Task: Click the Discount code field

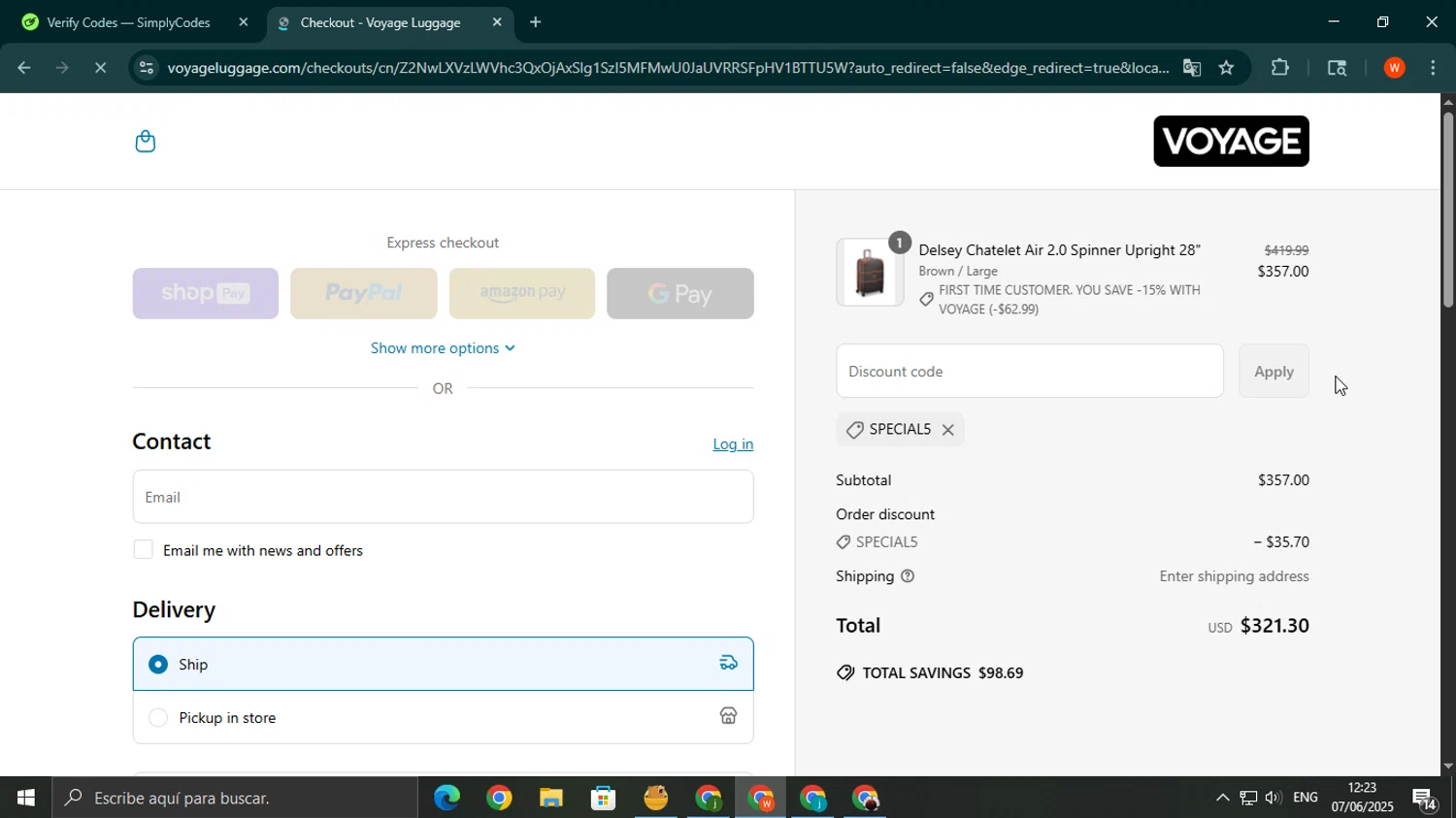Action: (1030, 371)
